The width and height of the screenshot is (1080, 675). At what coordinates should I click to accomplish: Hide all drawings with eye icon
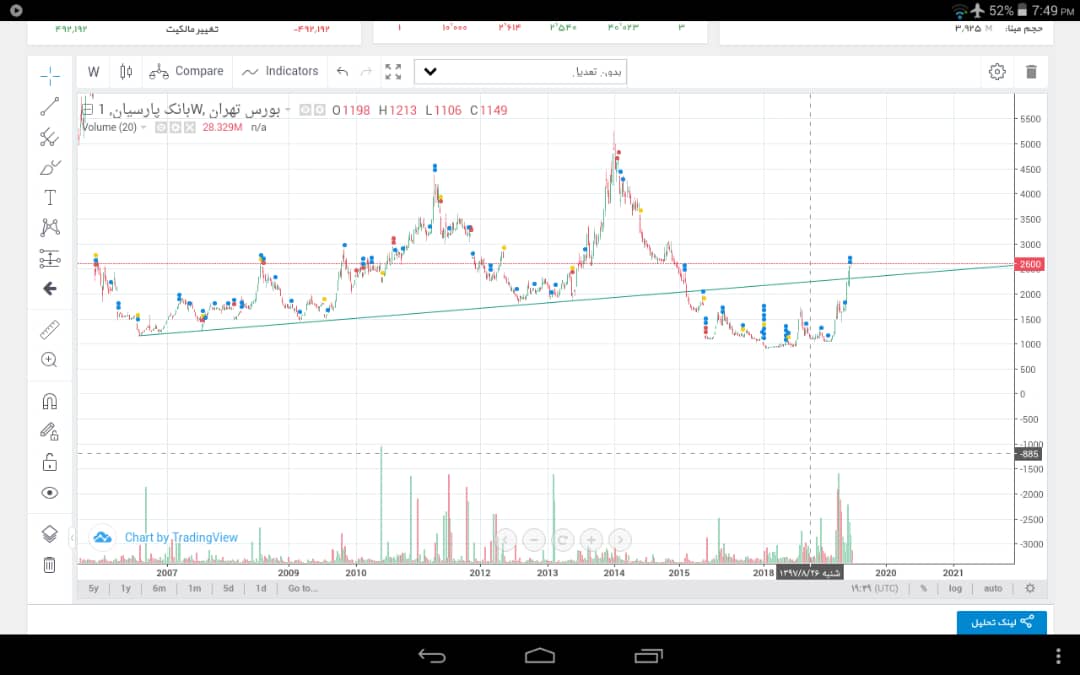(x=50, y=492)
